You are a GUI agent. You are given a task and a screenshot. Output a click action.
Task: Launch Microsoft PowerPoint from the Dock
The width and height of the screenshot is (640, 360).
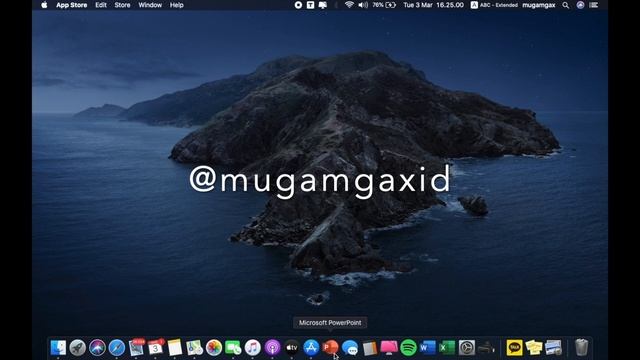[331, 348]
